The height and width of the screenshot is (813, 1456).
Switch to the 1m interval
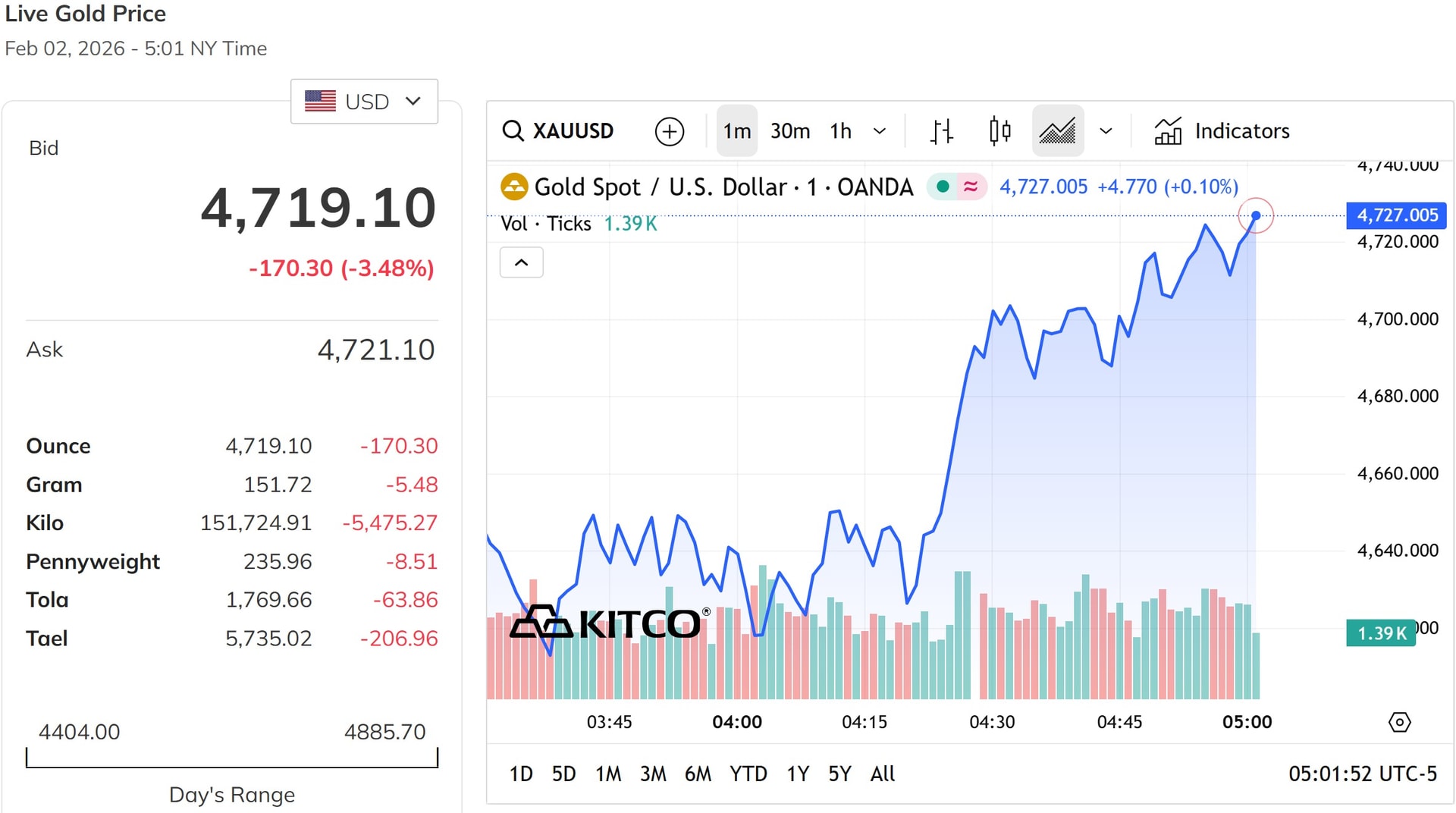(x=736, y=131)
